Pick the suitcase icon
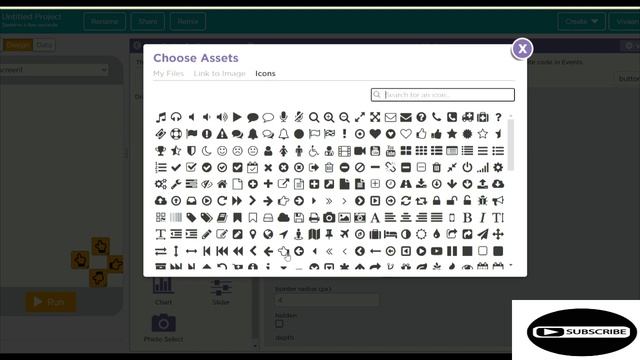 [x=375, y=234]
